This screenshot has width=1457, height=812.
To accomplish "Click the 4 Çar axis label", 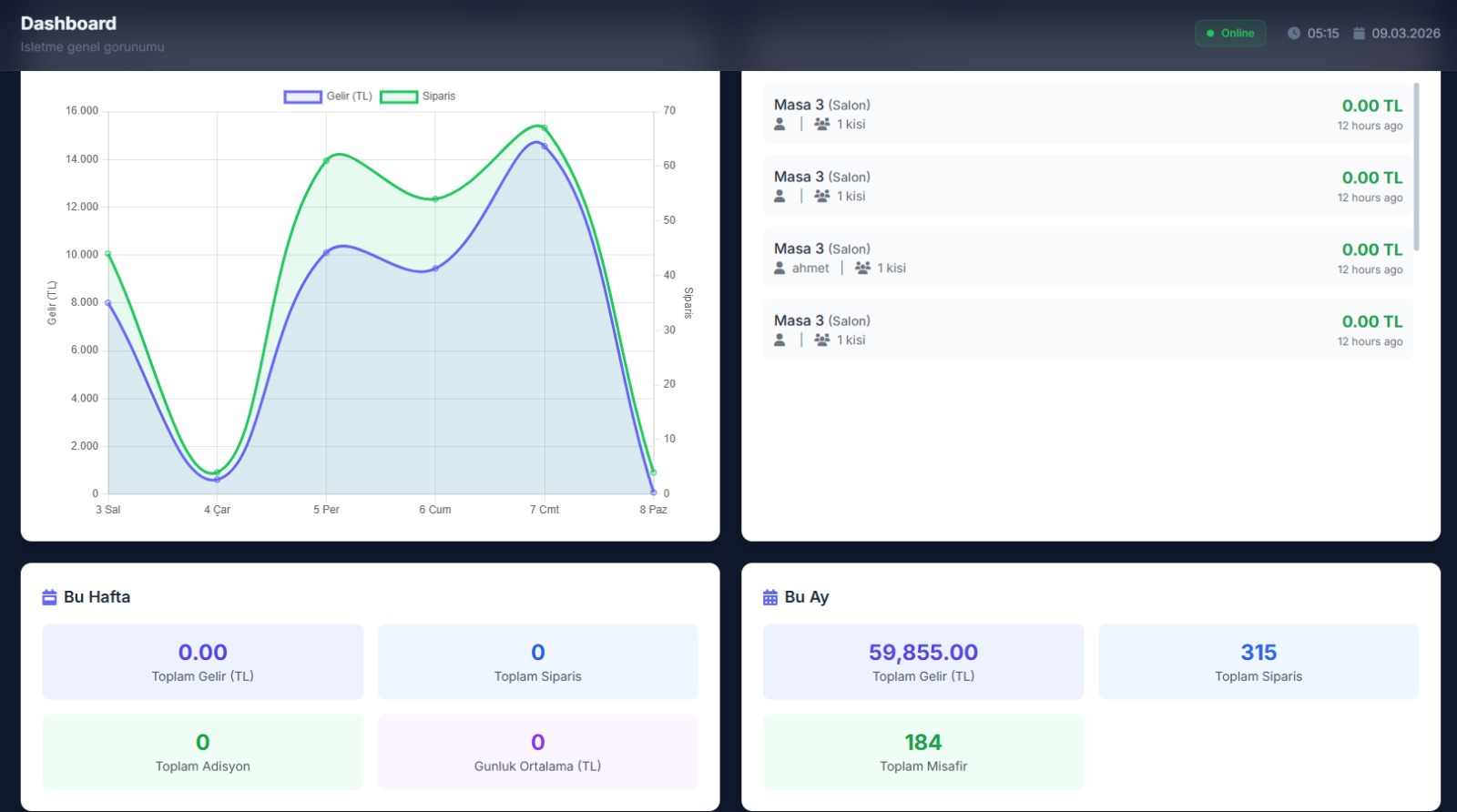I will (217, 510).
